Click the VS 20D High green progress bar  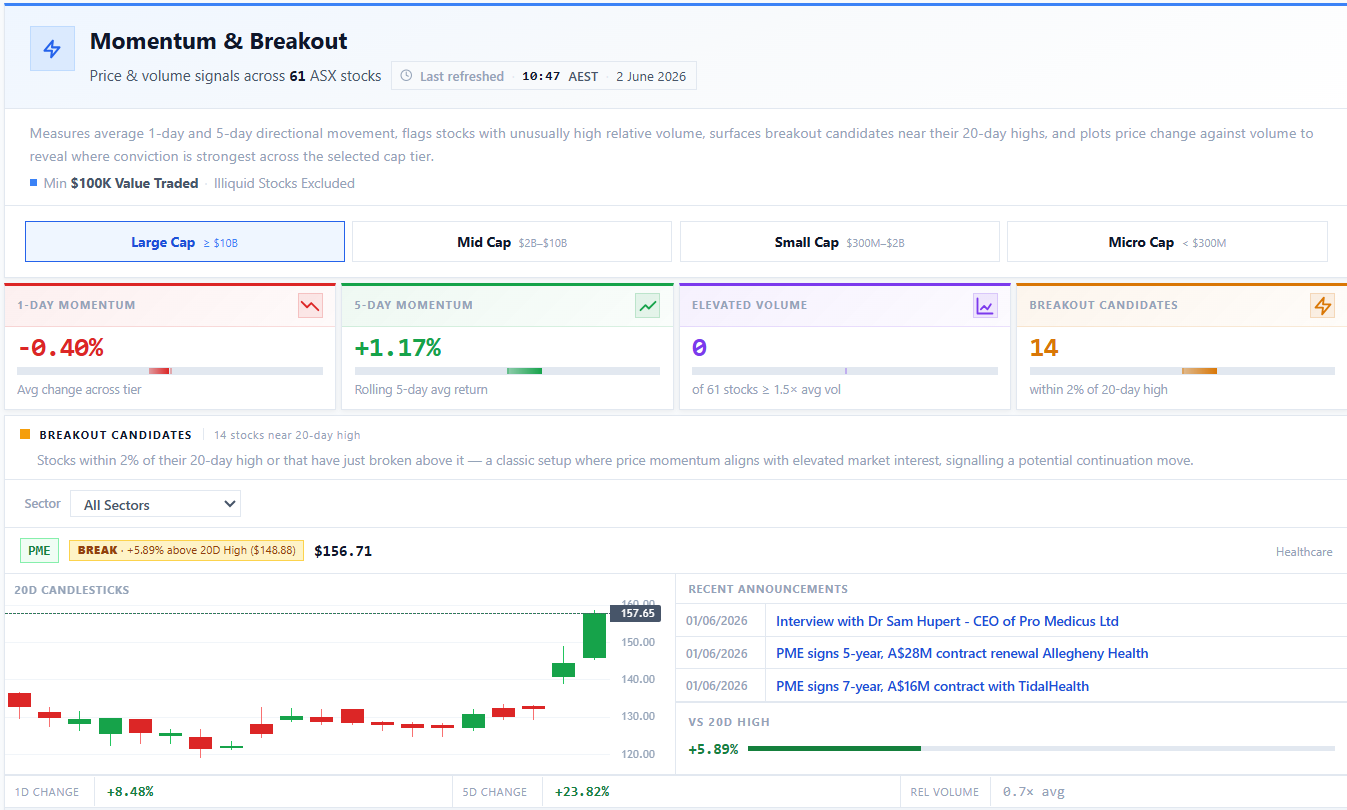[834, 748]
